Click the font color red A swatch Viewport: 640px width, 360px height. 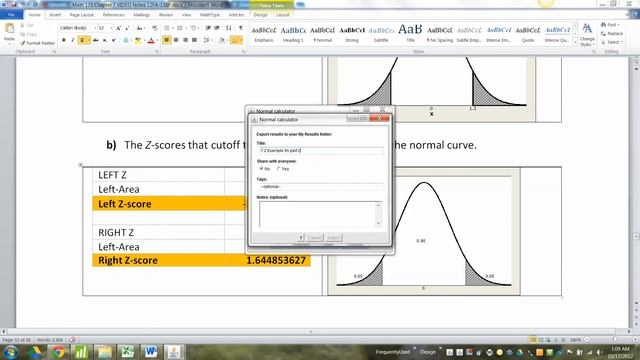point(151,40)
